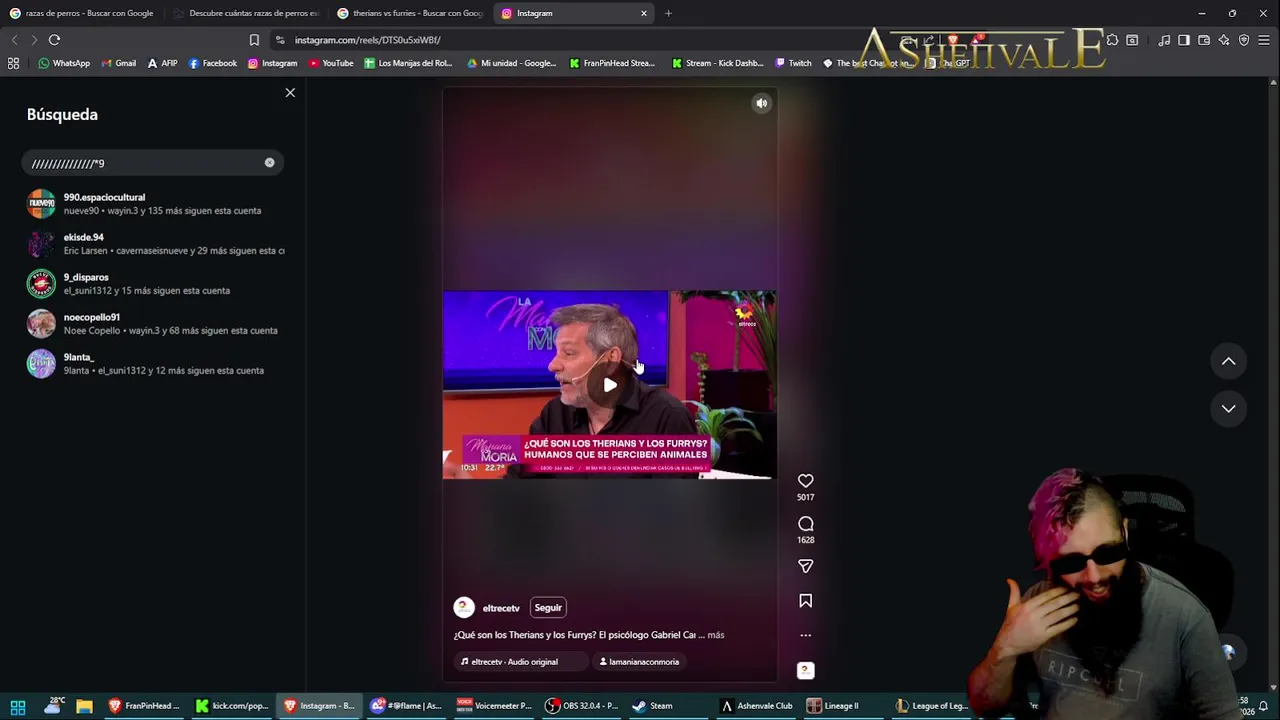Viewport: 1280px width, 720px height.
Task: Open ekisde.94 account result
Action: coord(155,244)
